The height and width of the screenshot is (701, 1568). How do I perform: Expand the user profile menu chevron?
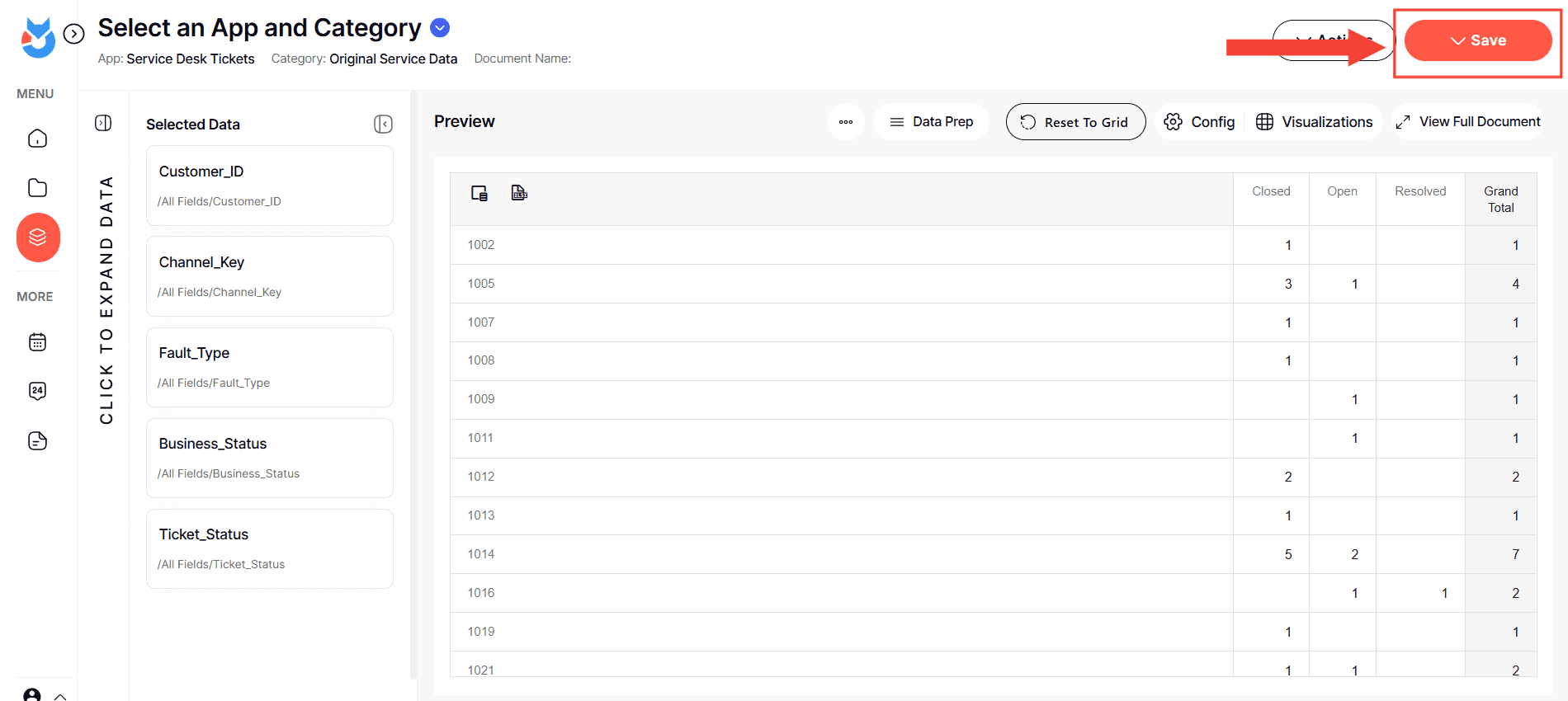(60, 695)
